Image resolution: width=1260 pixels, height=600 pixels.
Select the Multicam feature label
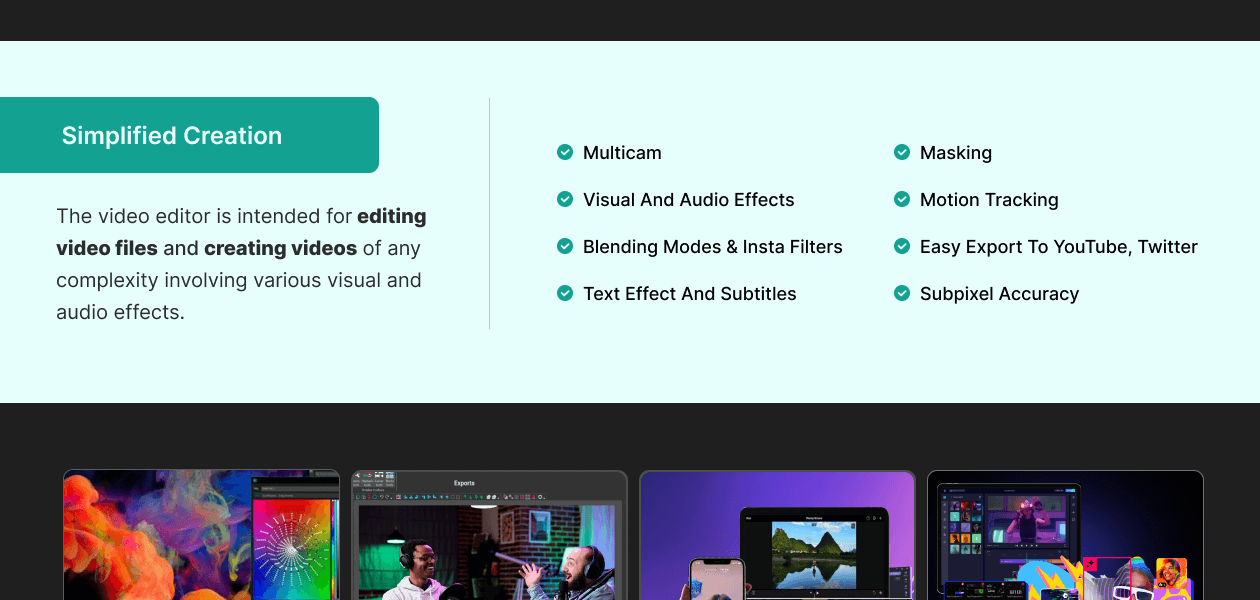tap(622, 152)
